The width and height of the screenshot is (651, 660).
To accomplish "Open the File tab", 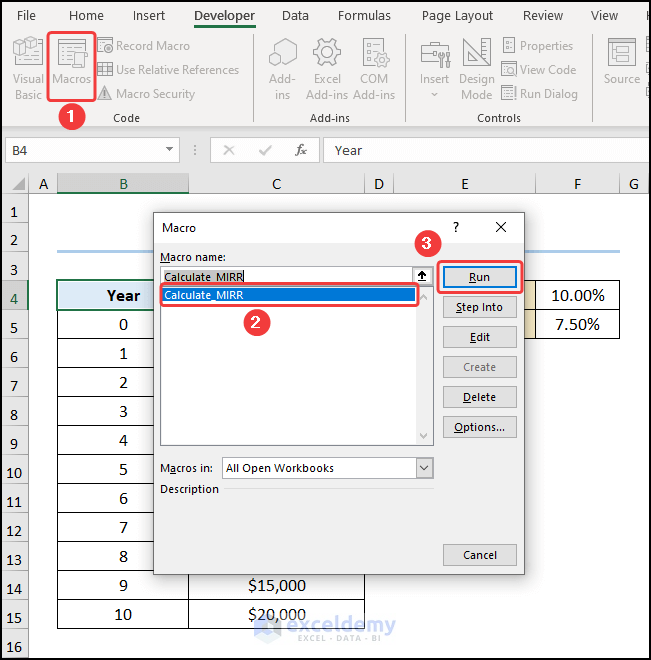I will [26, 16].
